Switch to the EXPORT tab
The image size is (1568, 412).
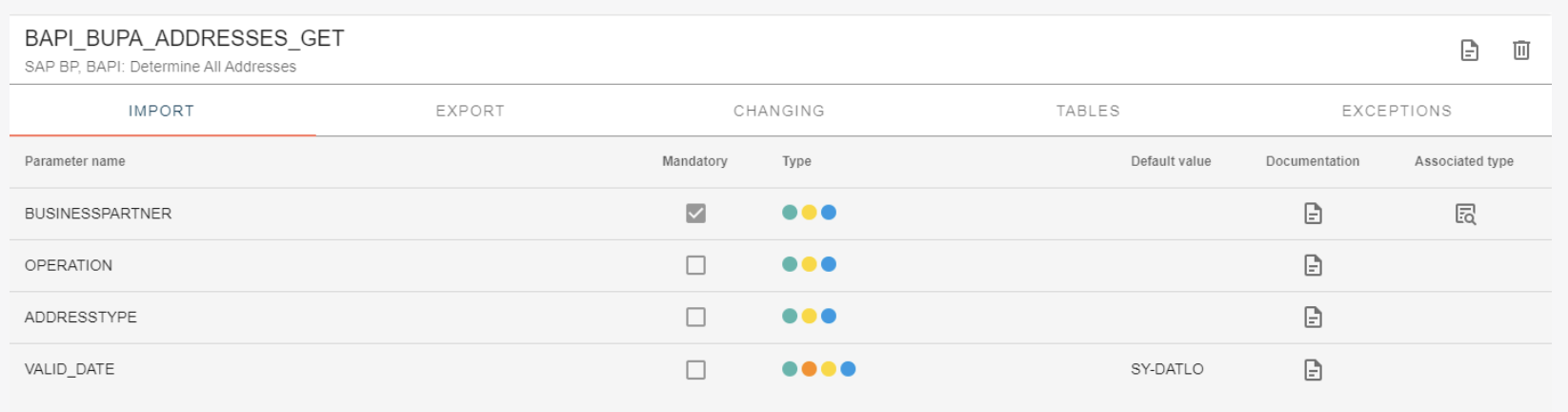[x=470, y=111]
